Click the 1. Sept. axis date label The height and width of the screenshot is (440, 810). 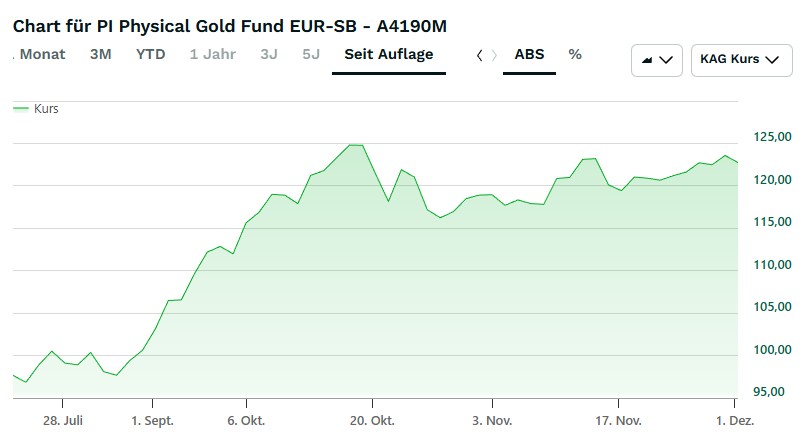click(152, 421)
